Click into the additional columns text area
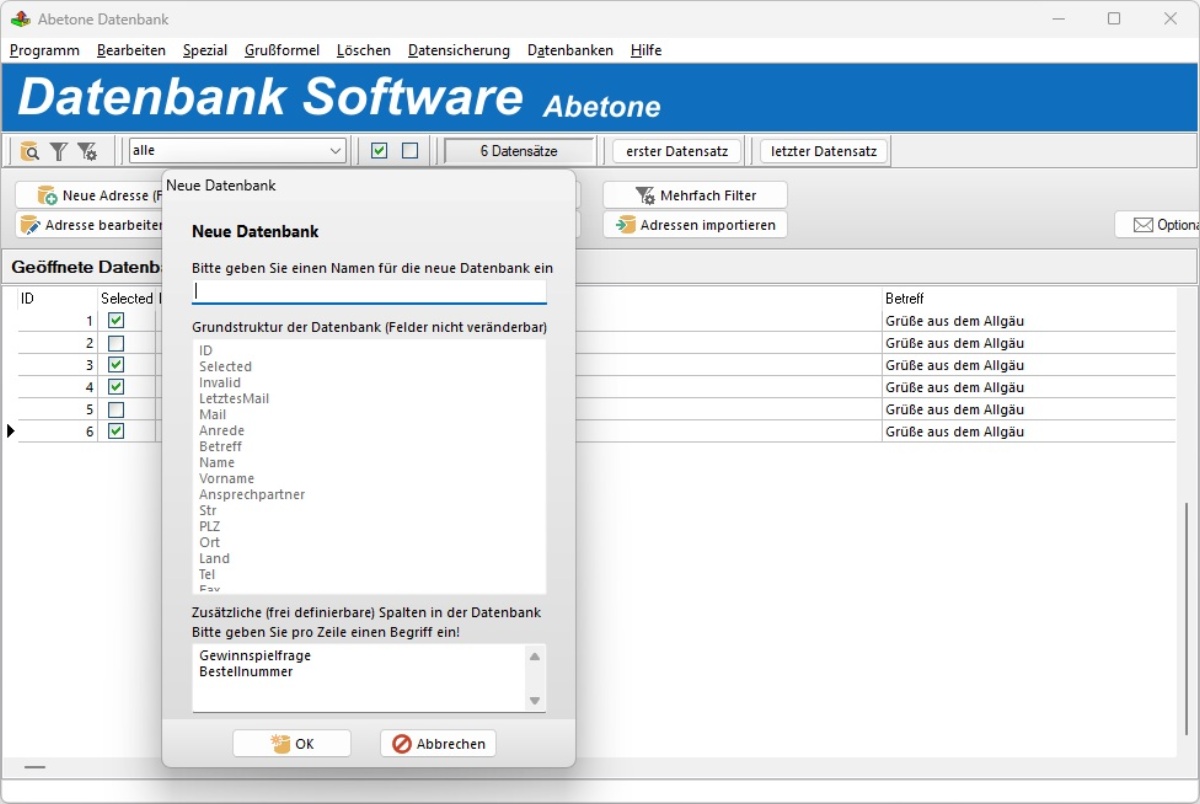This screenshot has width=1200, height=804. pyautogui.click(x=369, y=677)
